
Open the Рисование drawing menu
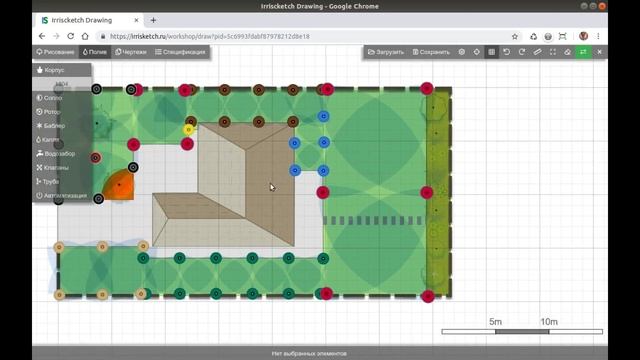tap(56, 52)
